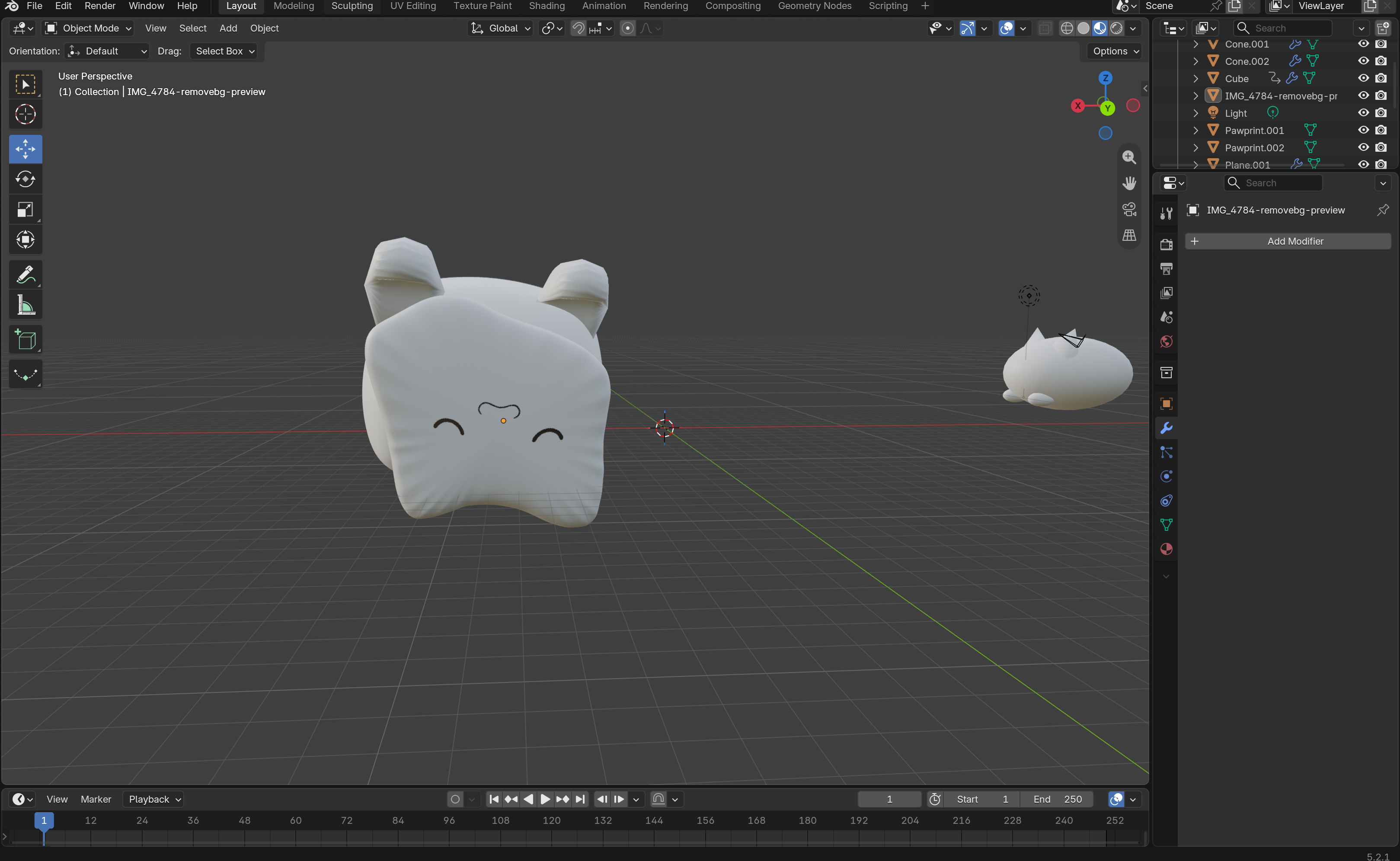The height and width of the screenshot is (861, 1400).
Task: Switch perspective/orthographic grid icon
Action: [x=1129, y=235]
